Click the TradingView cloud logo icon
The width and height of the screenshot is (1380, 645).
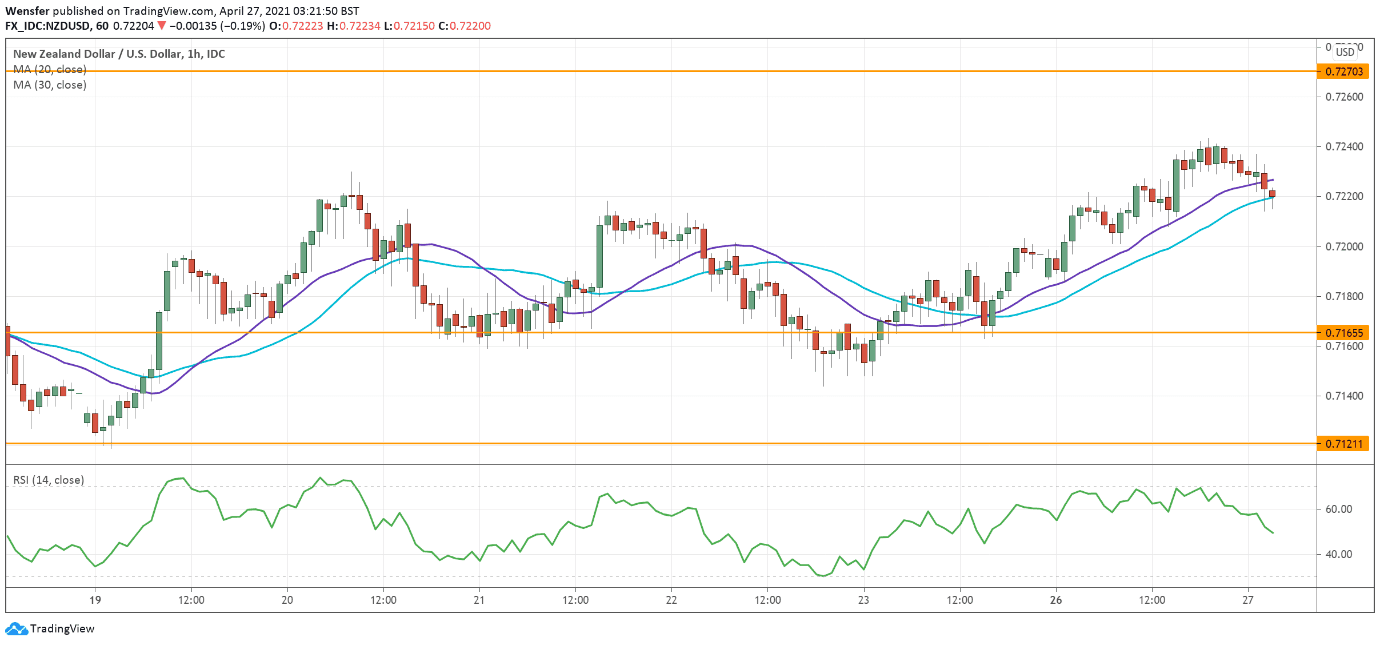click(16, 629)
